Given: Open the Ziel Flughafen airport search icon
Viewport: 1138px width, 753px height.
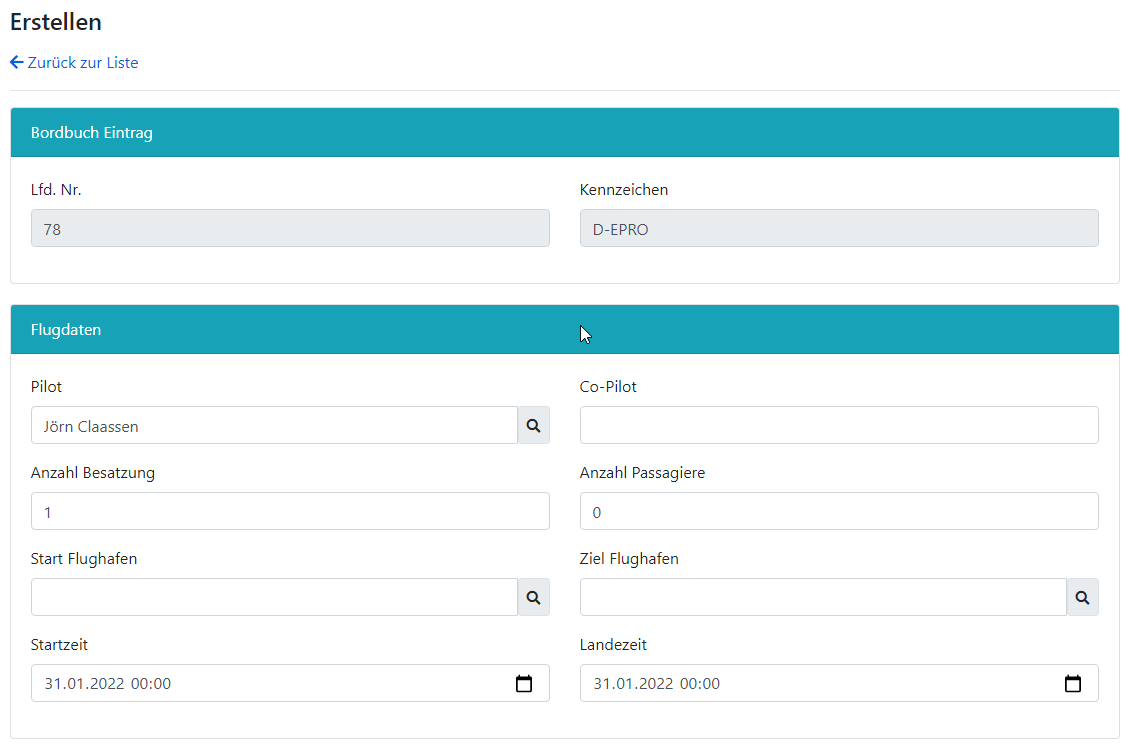Looking at the screenshot, I should 1082,598.
